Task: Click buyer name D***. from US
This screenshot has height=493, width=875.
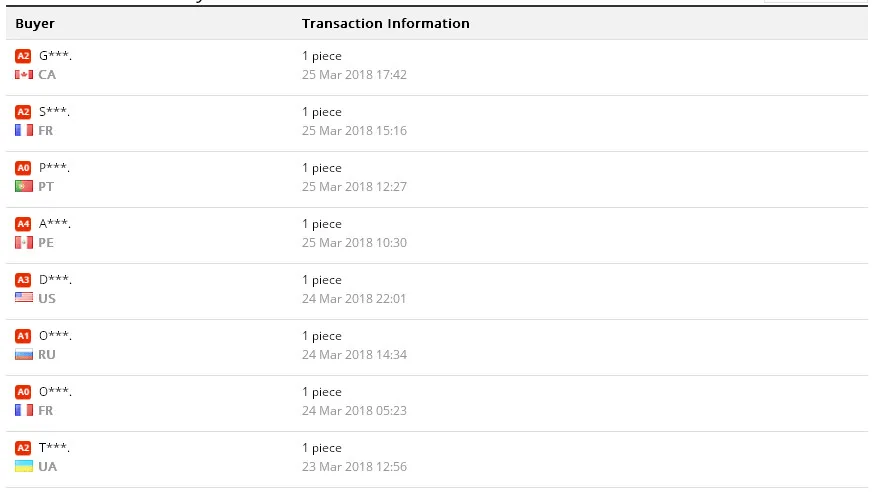Action: click(55, 279)
